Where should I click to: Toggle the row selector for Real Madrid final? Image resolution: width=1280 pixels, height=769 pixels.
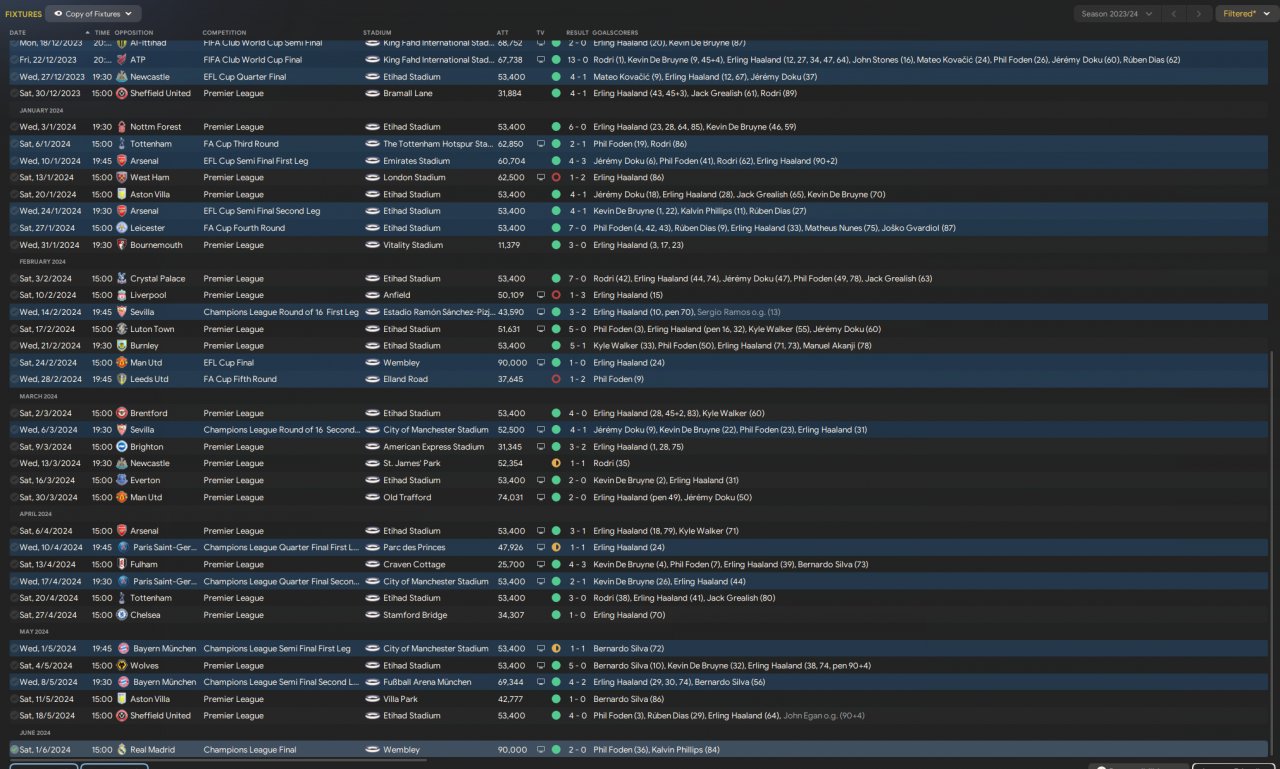(14, 750)
